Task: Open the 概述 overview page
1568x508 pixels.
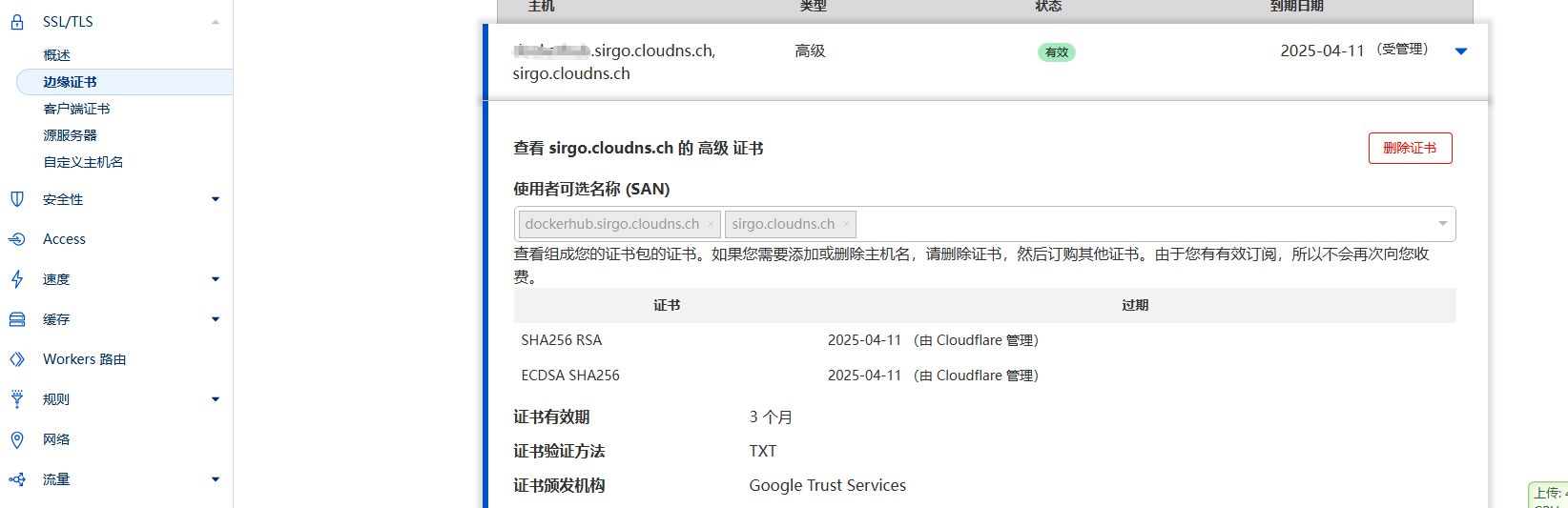Action: pyautogui.click(x=57, y=55)
